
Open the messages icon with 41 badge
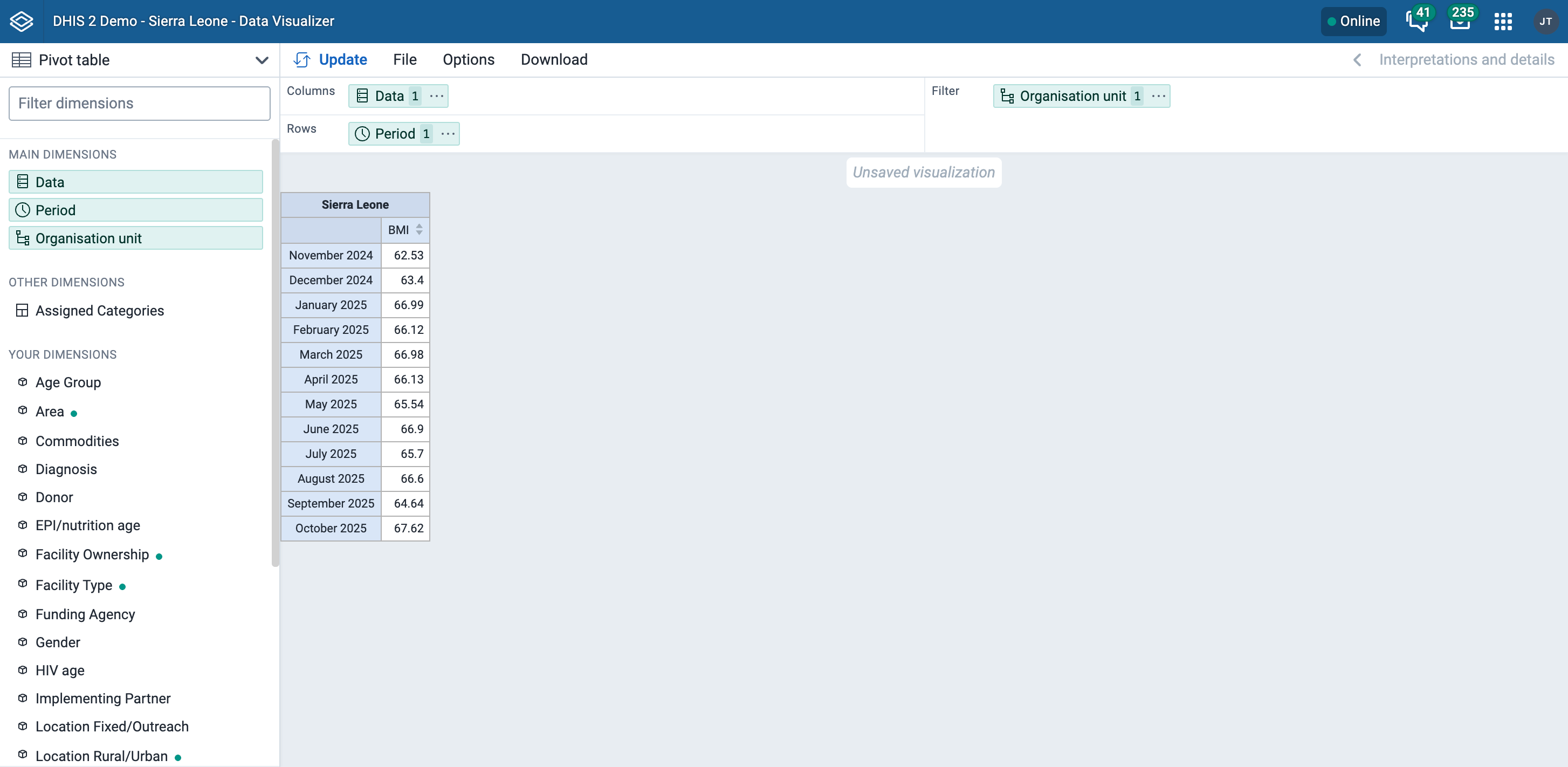point(1416,22)
